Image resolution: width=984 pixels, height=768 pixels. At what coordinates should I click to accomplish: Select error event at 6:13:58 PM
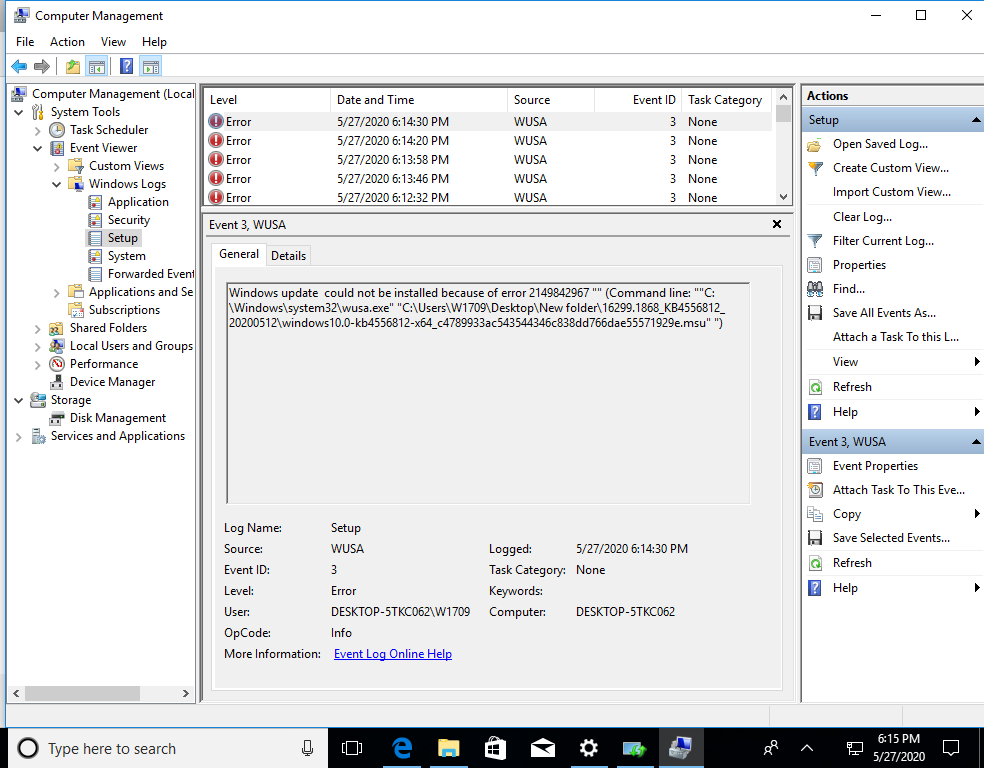coord(489,159)
